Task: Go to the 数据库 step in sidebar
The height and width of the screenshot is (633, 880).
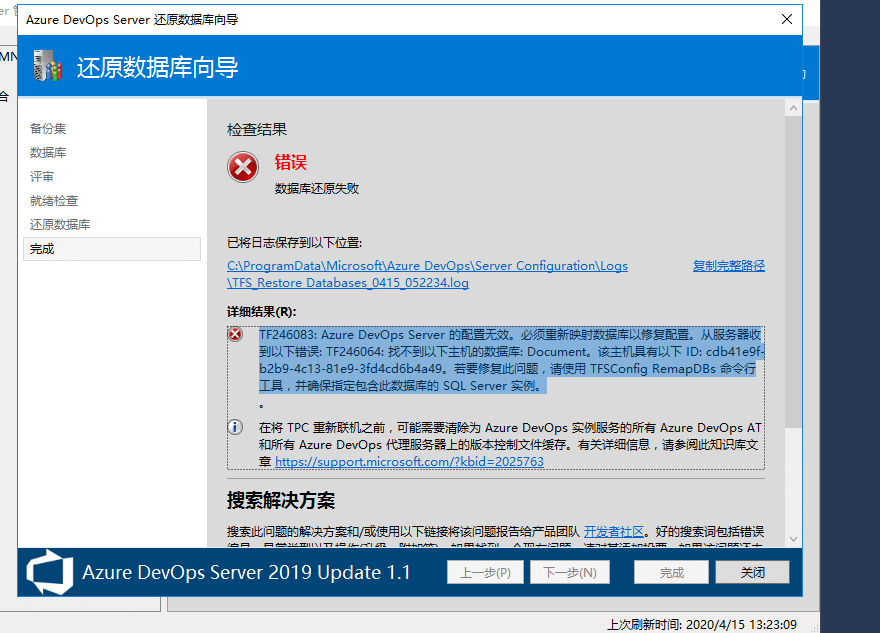Action: click(48, 153)
